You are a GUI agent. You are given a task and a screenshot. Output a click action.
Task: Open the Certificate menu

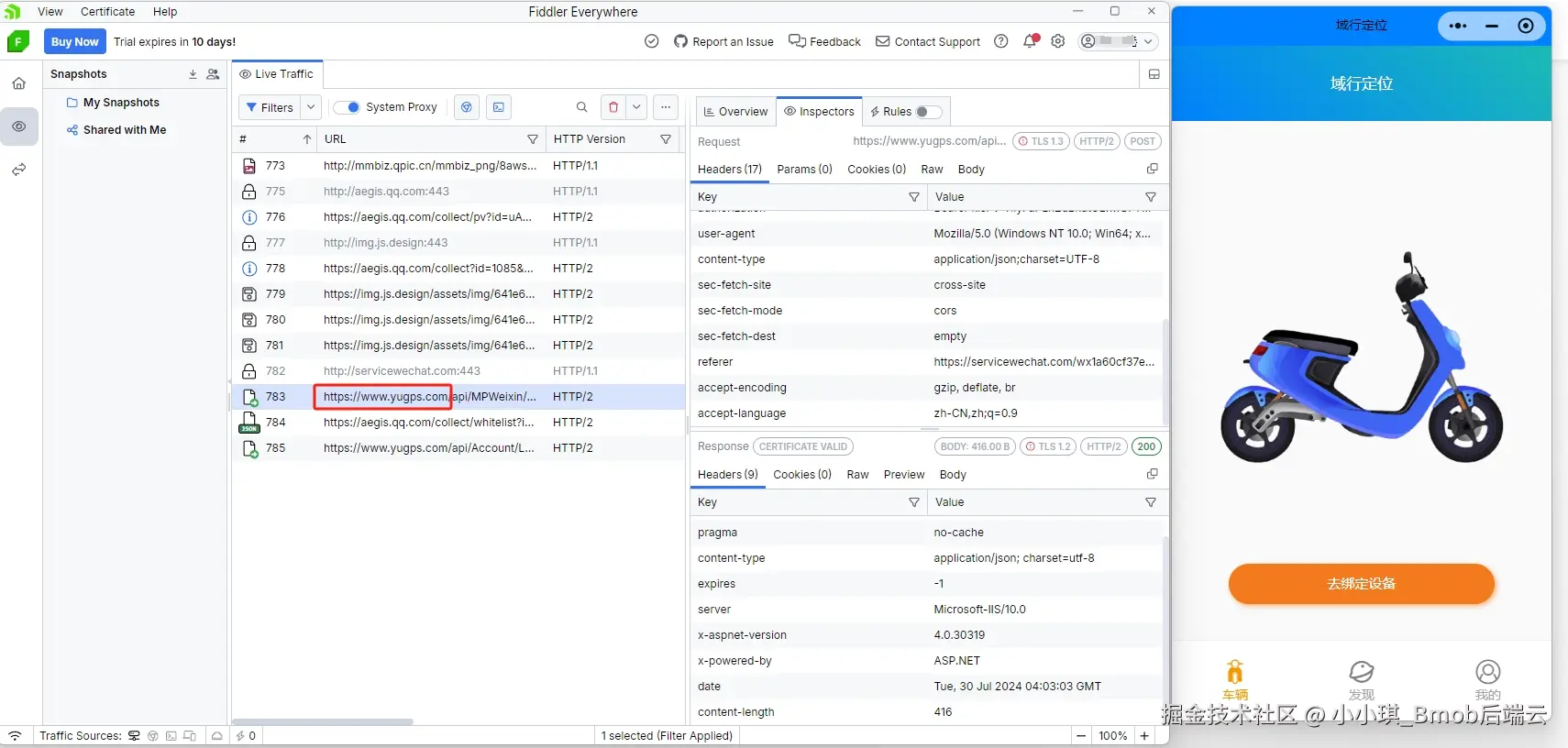click(107, 12)
